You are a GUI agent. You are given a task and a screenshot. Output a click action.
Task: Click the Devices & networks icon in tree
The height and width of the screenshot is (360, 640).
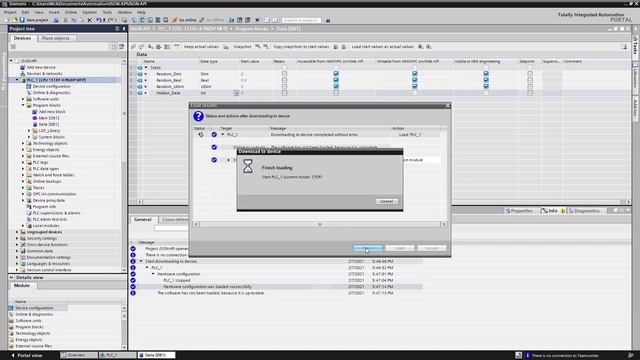pos(23,73)
